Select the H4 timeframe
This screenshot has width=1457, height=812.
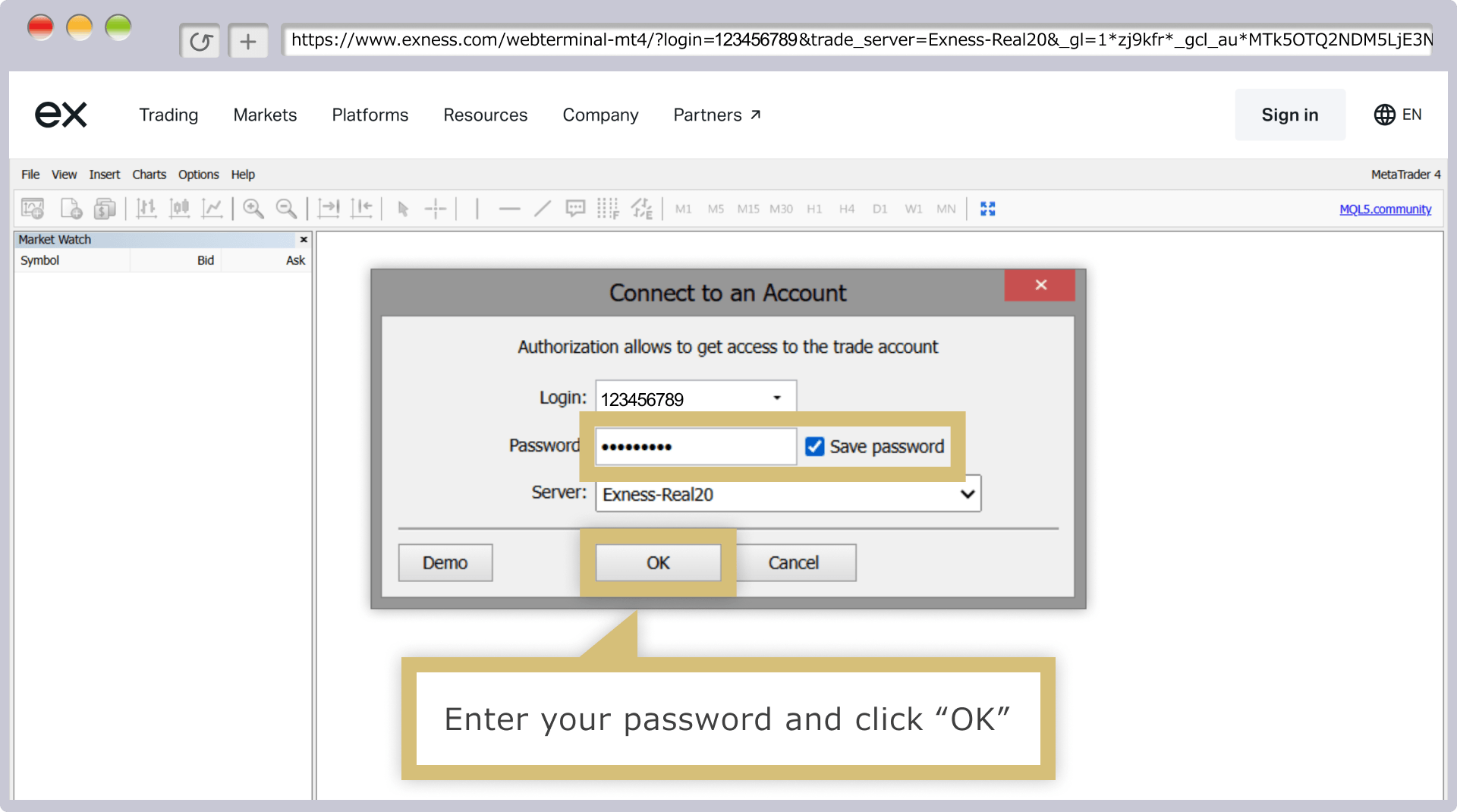(x=847, y=209)
